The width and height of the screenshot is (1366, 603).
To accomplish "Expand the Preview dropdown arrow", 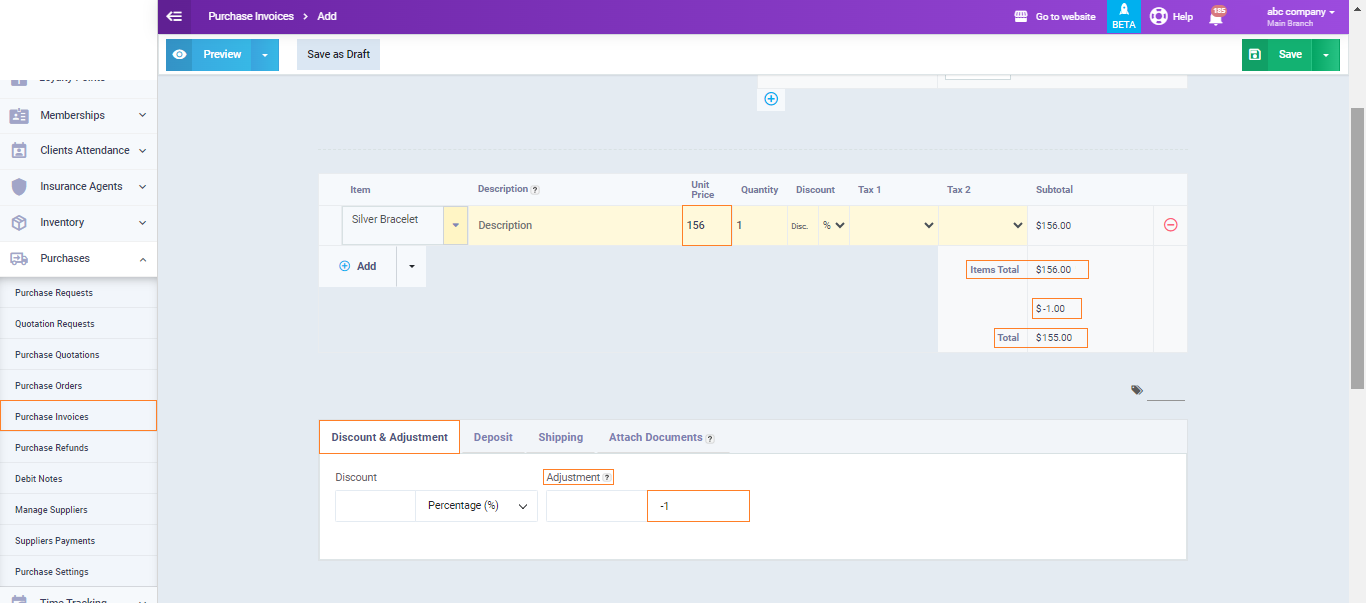I will click(x=265, y=55).
